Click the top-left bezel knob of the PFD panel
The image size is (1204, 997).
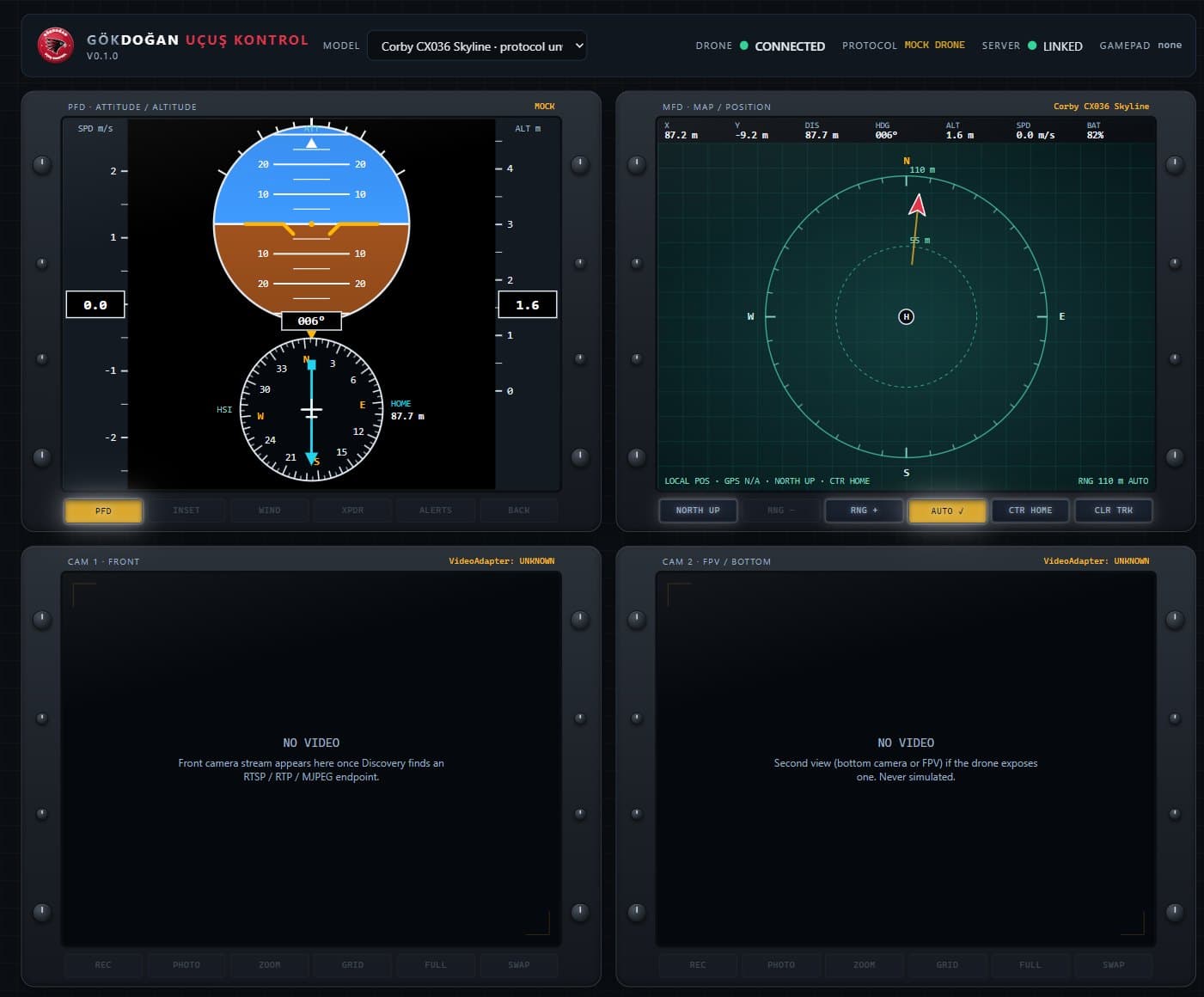(x=42, y=164)
